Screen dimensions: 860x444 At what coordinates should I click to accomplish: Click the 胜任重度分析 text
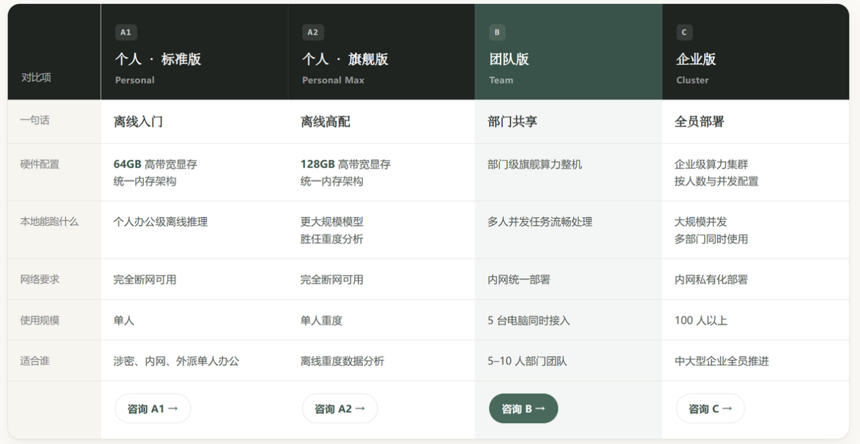(332, 239)
